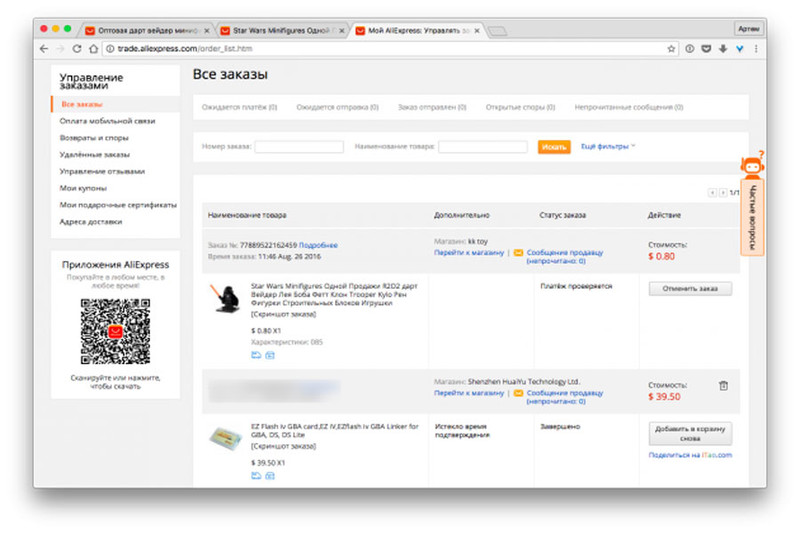
Task: Click the downloads arrow extension icon
Action: coord(723,48)
